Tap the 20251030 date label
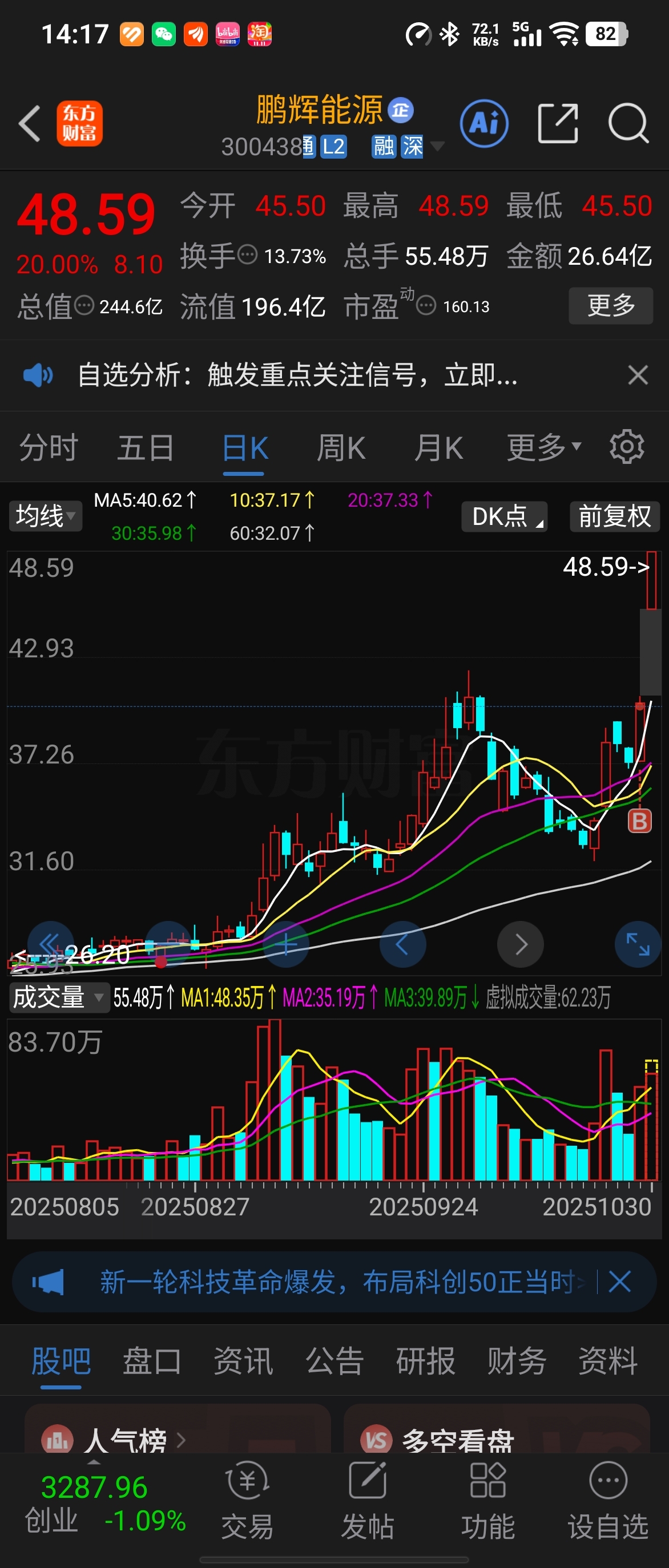 point(597,1206)
